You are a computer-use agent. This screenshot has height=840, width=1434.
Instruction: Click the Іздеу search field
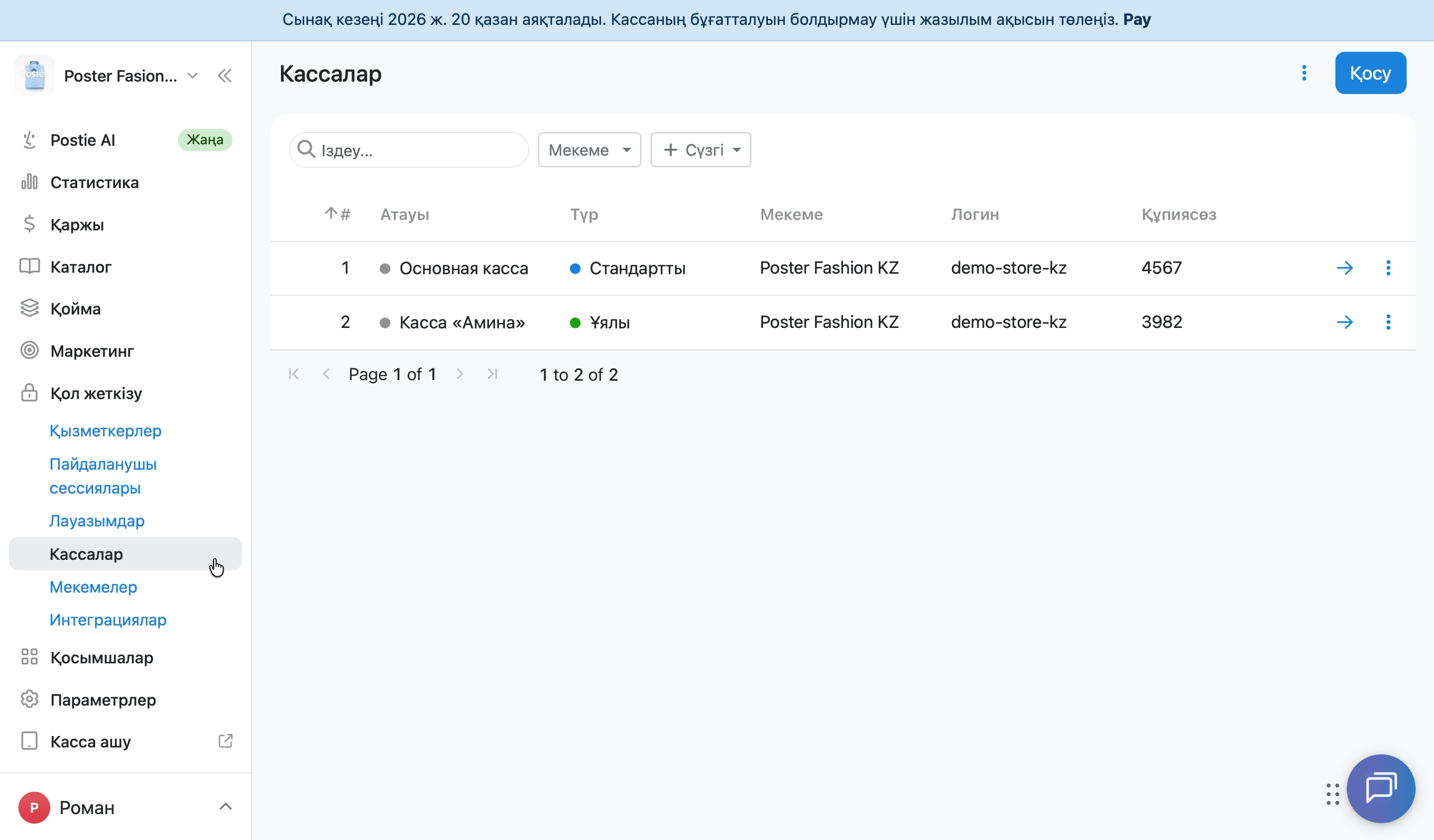[409, 150]
